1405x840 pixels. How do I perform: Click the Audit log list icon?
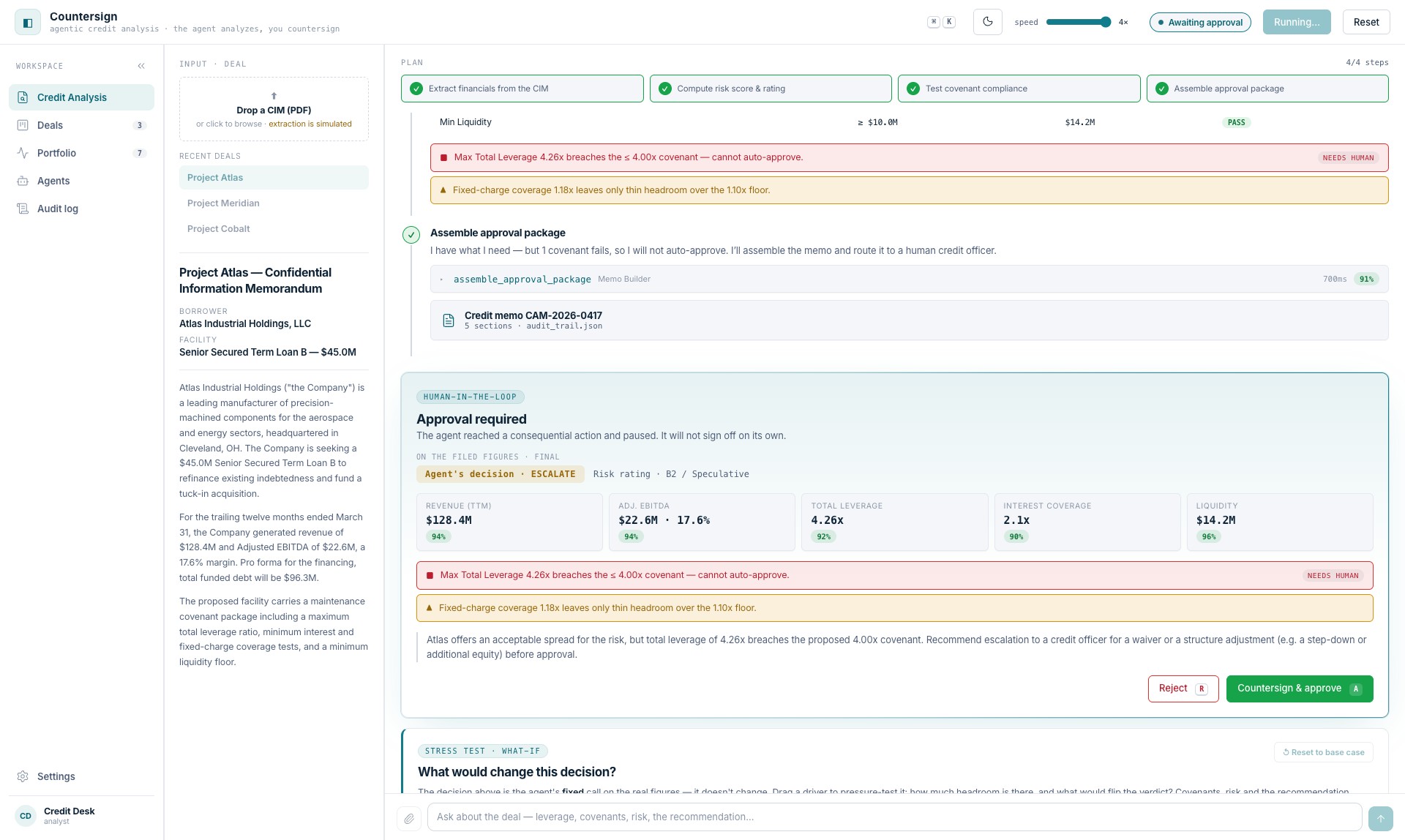[23, 209]
